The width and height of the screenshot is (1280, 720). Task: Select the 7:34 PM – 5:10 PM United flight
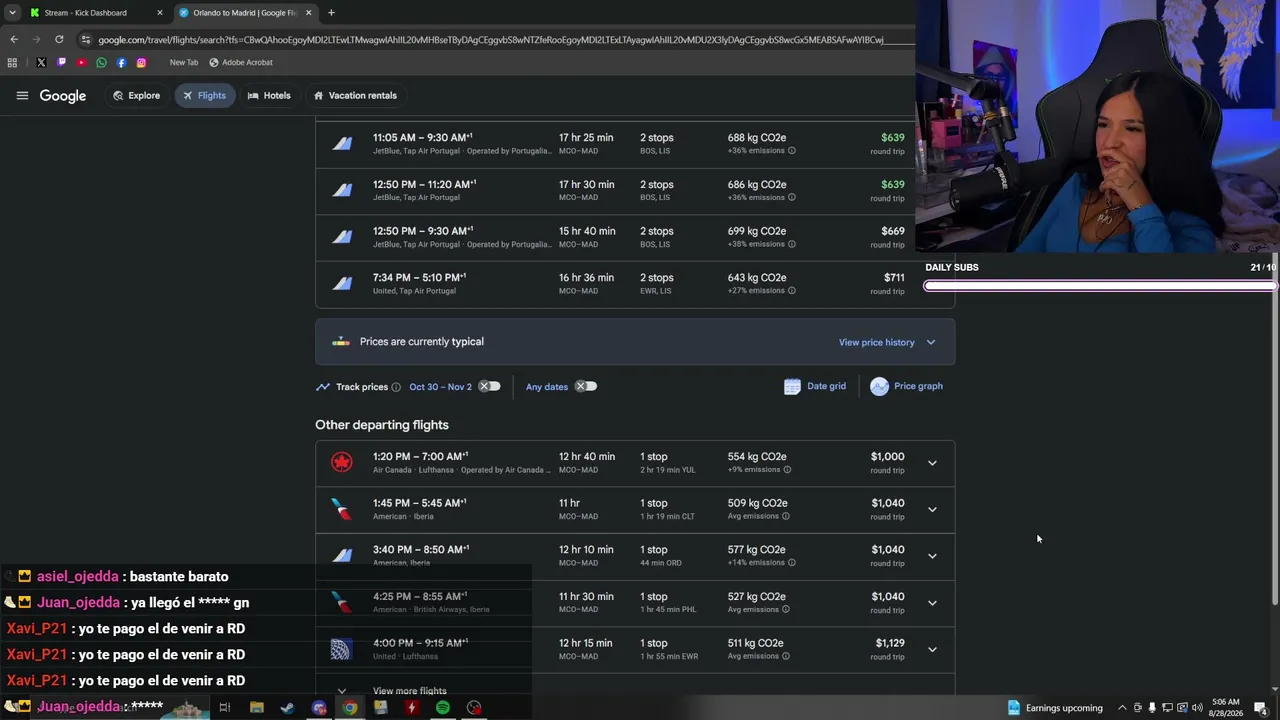635,284
